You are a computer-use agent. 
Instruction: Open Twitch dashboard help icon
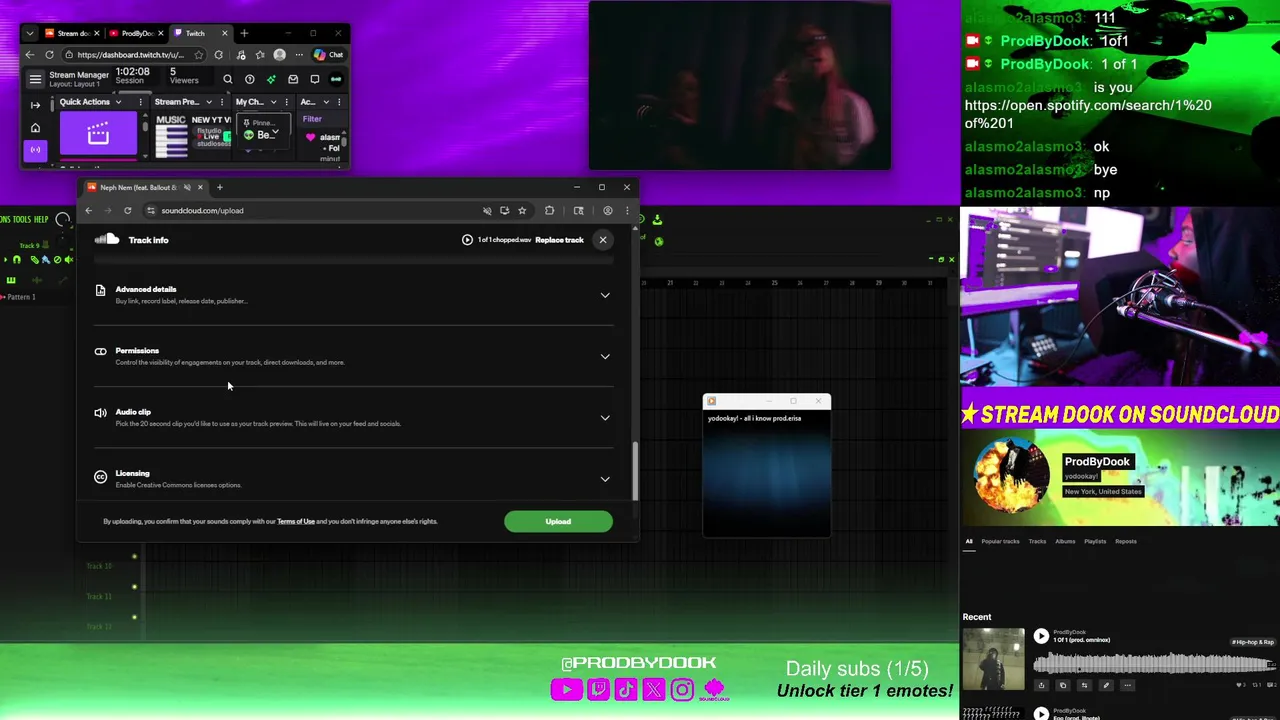(x=250, y=79)
